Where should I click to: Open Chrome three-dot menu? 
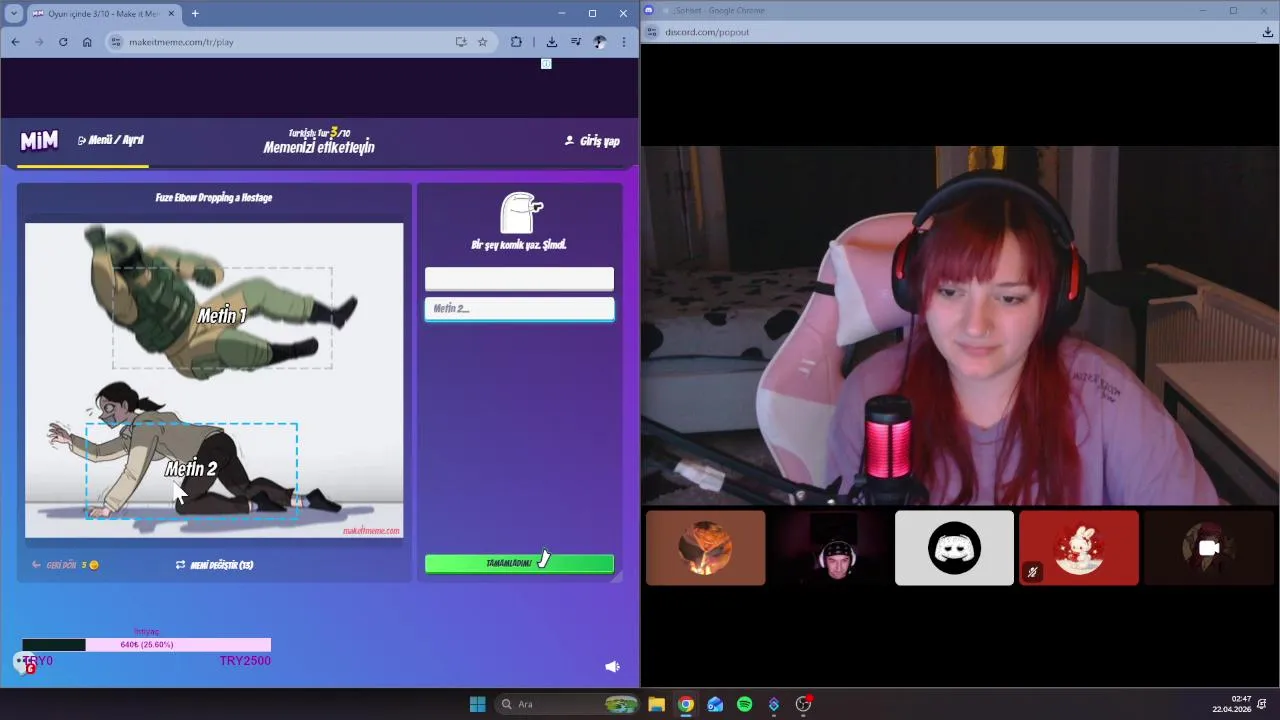point(624,42)
